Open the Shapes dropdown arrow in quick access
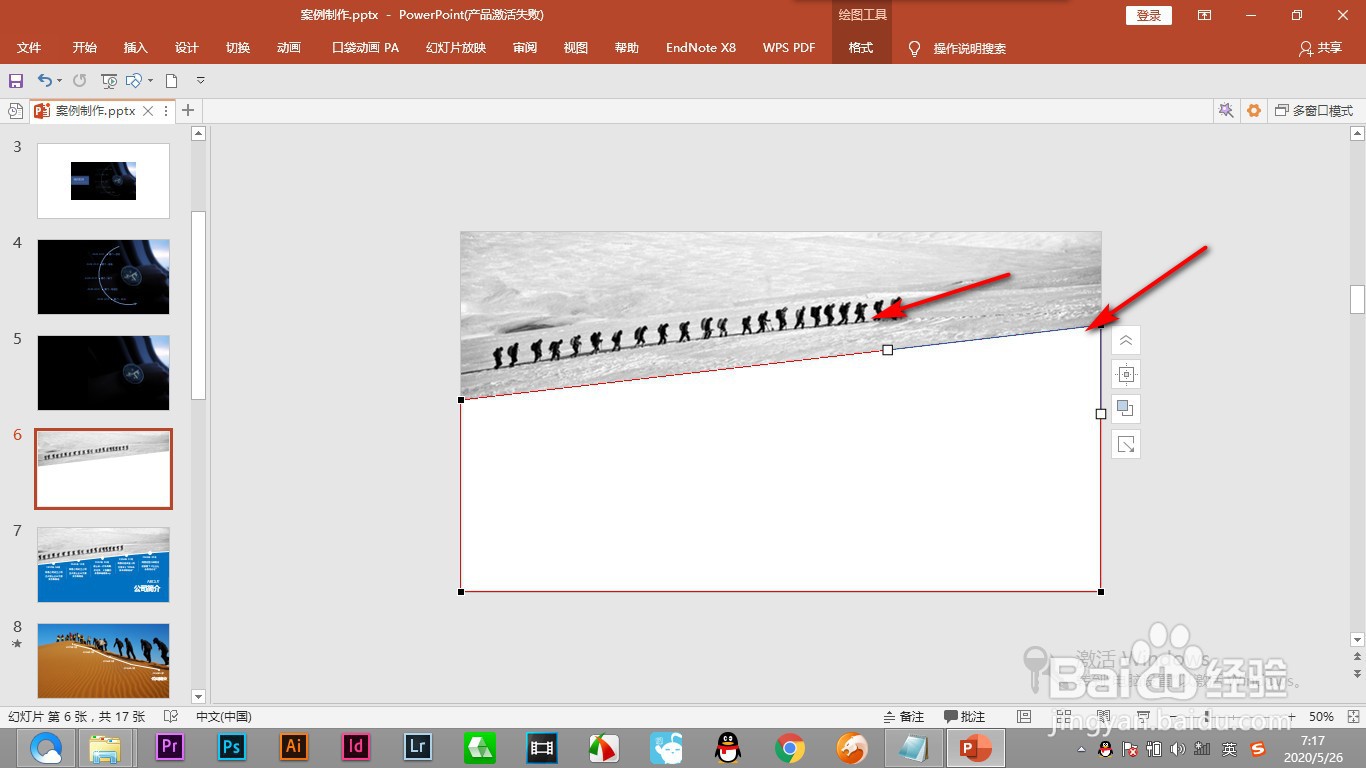The width and height of the screenshot is (1366, 768). coord(150,81)
